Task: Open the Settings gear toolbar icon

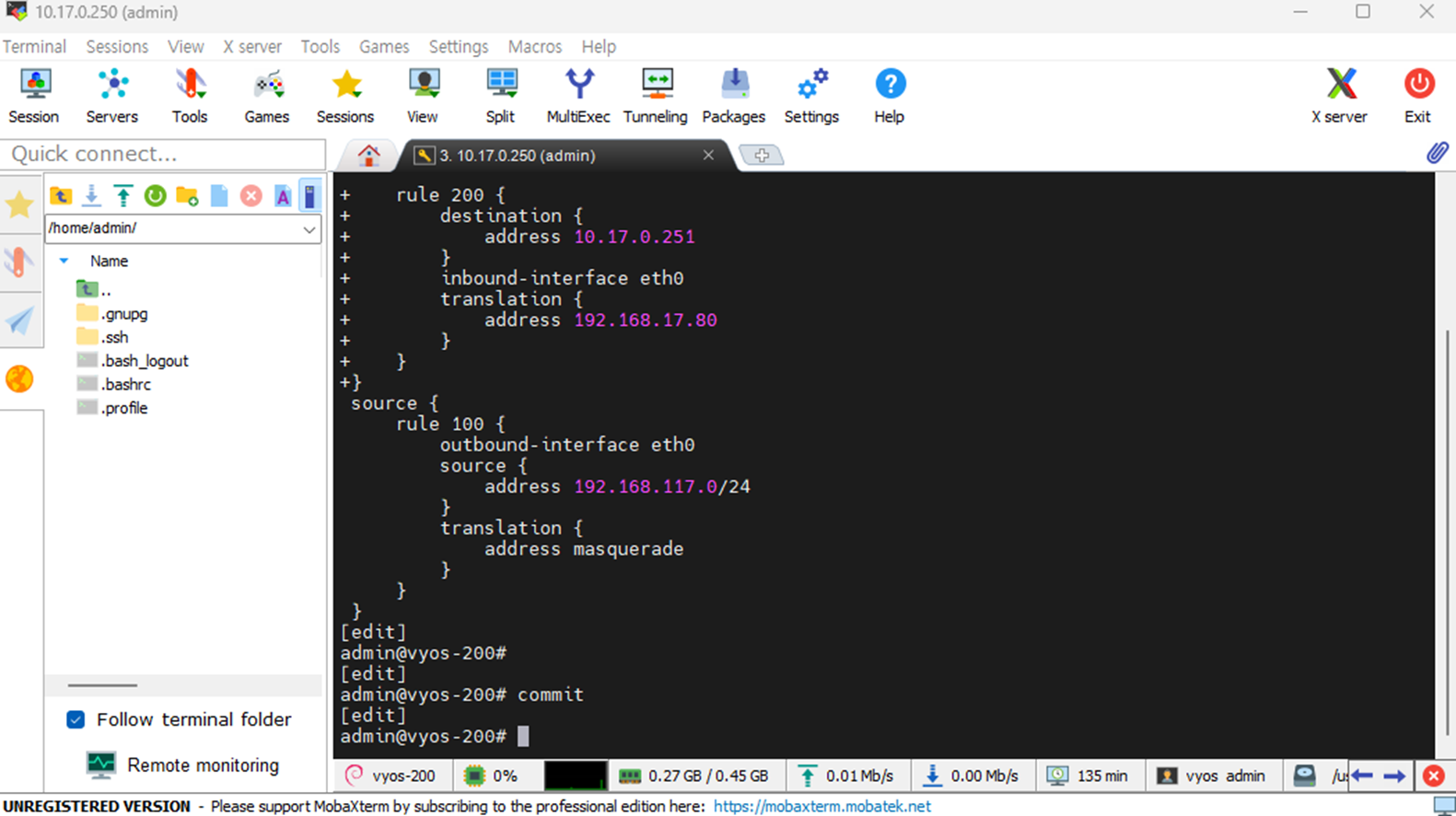Action: coord(811,96)
